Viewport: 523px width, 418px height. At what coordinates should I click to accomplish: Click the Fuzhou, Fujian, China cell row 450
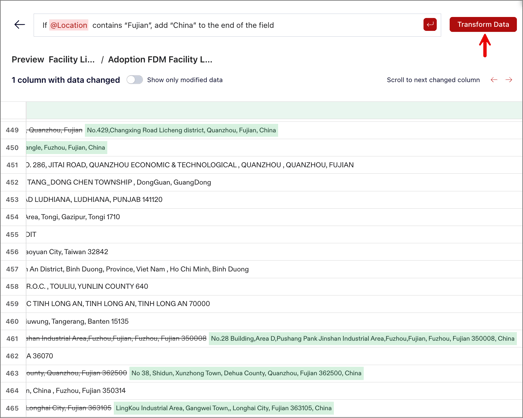66,147
